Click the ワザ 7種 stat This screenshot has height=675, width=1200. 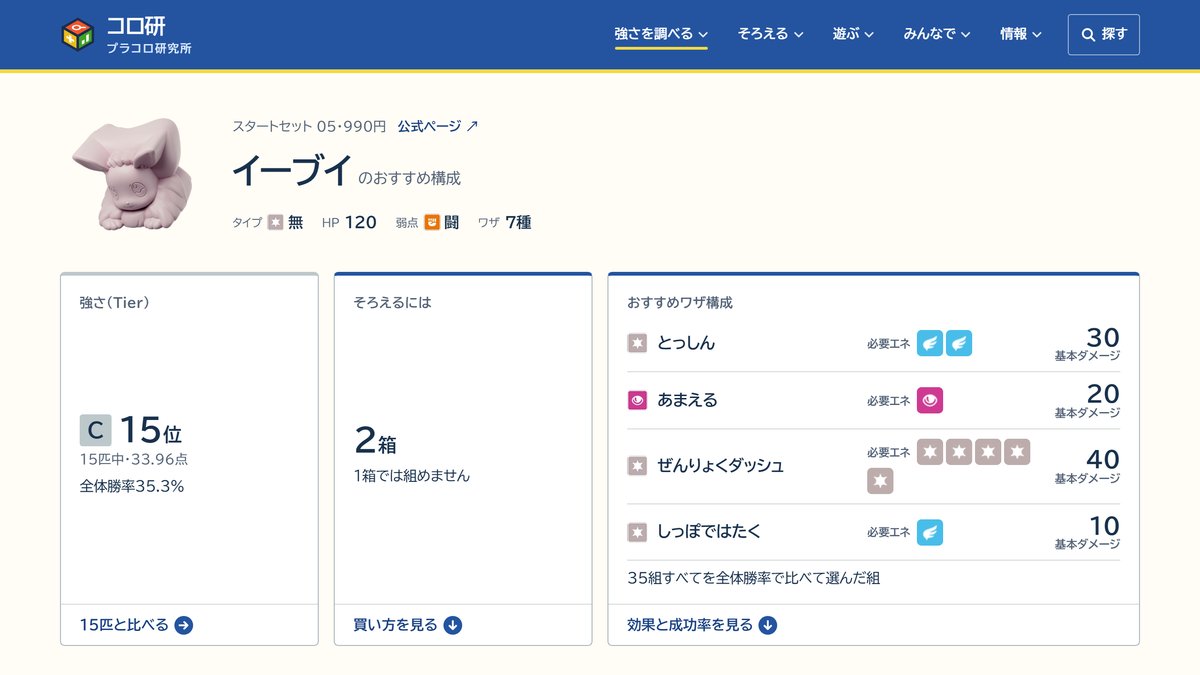pyautogui.click(x=504, y=222)
